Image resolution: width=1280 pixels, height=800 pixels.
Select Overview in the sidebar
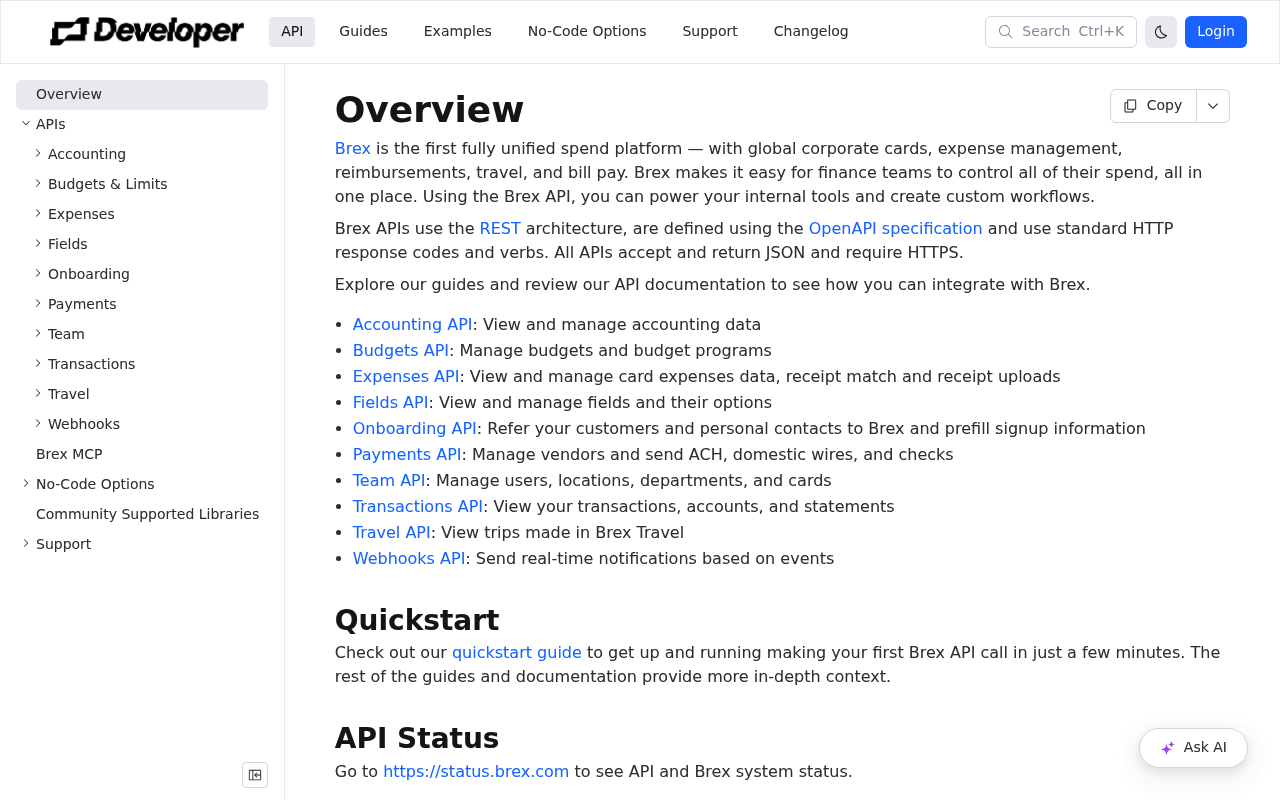(x=142, y=95)
